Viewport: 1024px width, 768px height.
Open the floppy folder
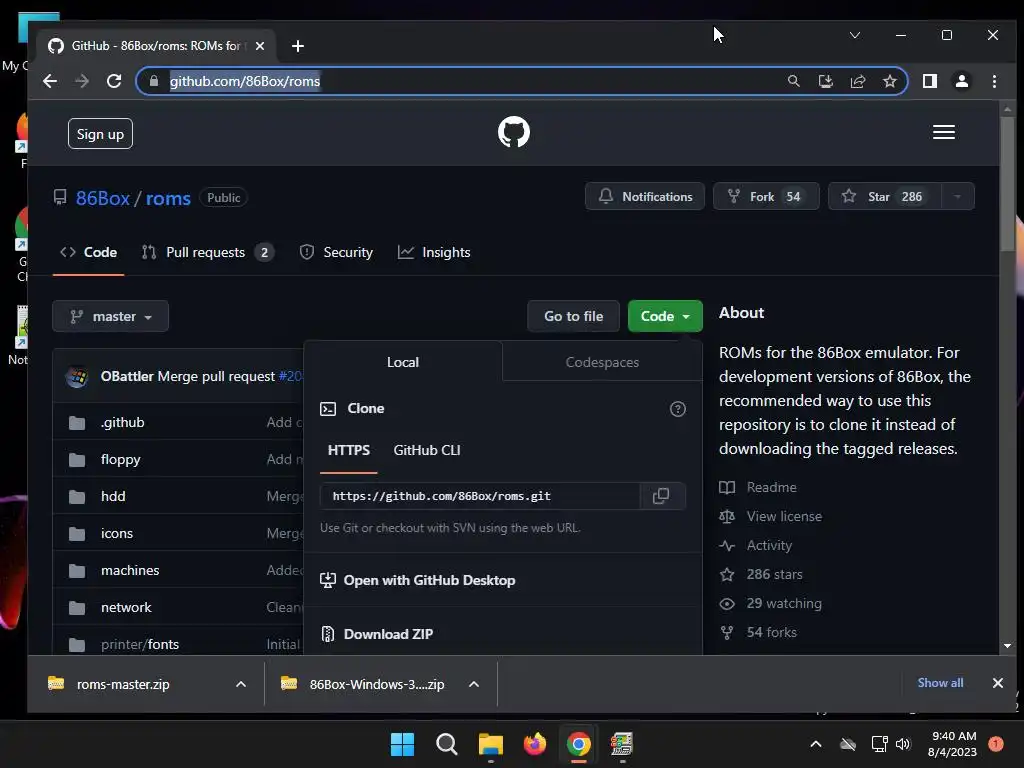point(121,460)
